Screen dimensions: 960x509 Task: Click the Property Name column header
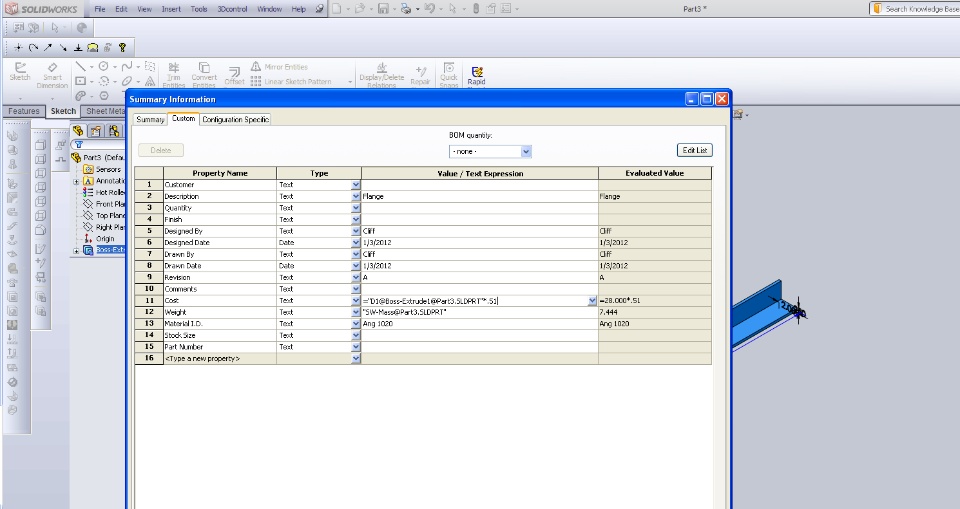220,173
